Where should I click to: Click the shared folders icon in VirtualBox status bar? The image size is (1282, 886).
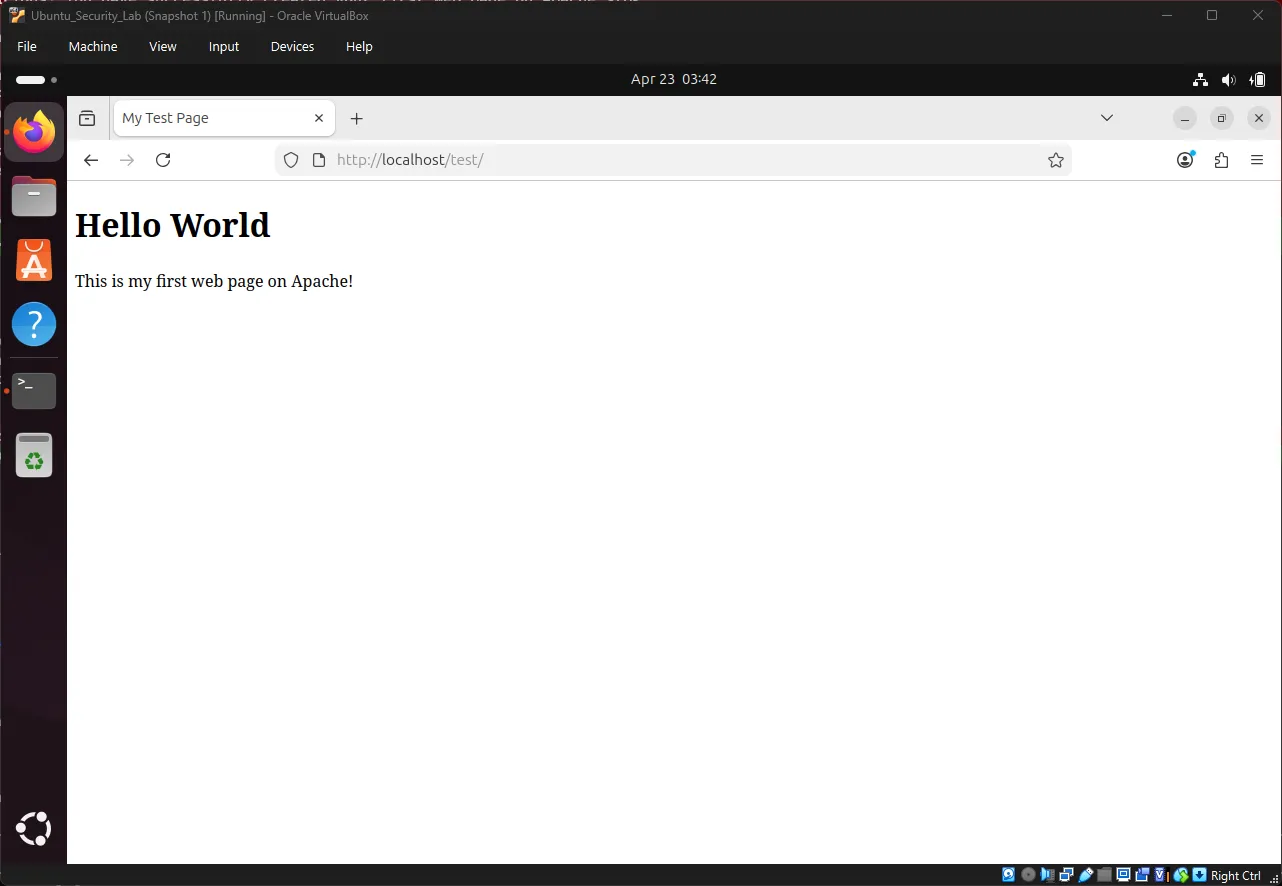click(x=1105, y=874)
